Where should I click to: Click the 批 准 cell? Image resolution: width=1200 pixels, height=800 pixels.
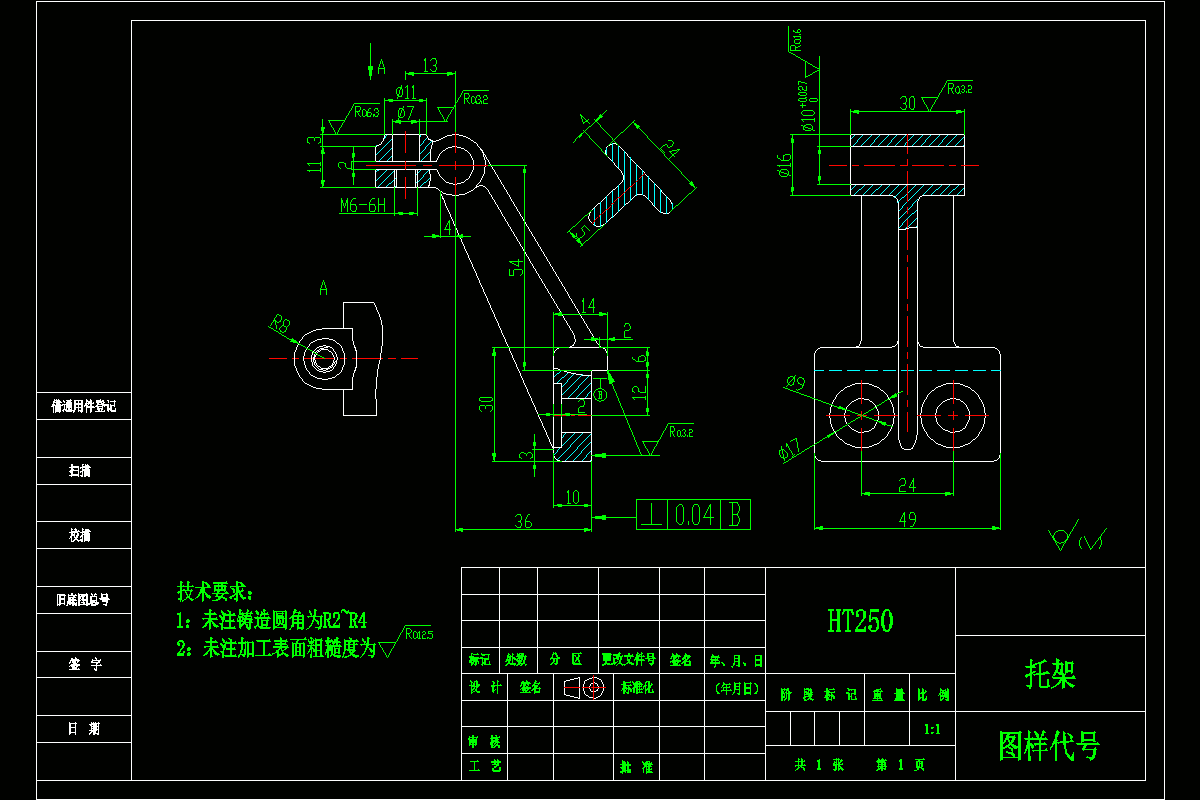coord(637,766)
